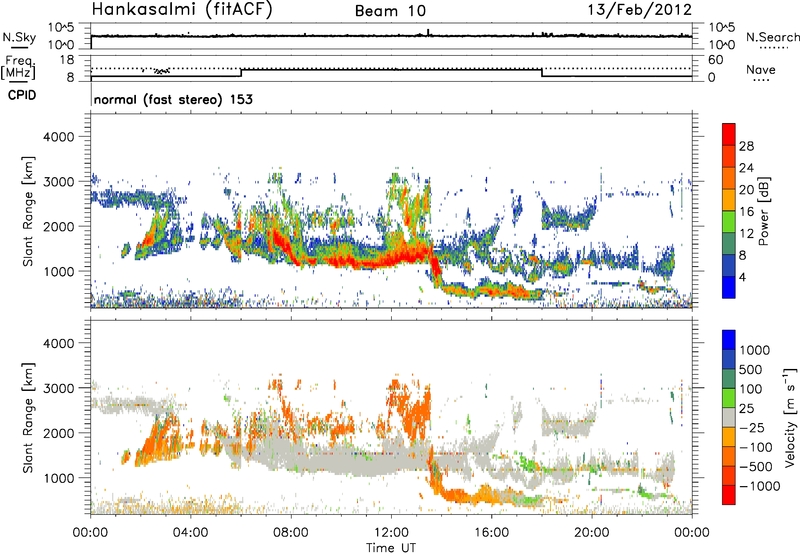Click the N.Search legend label

pyautogui.click(x=773, y=37)
